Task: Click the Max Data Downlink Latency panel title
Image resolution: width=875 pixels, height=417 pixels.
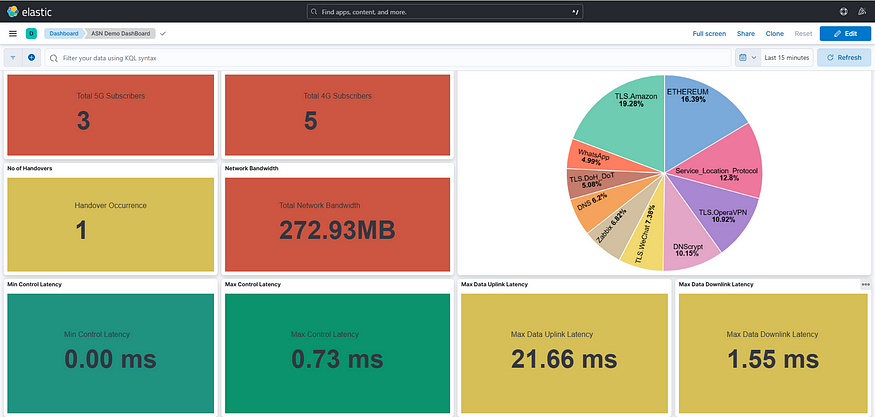Action: point(716,284)
